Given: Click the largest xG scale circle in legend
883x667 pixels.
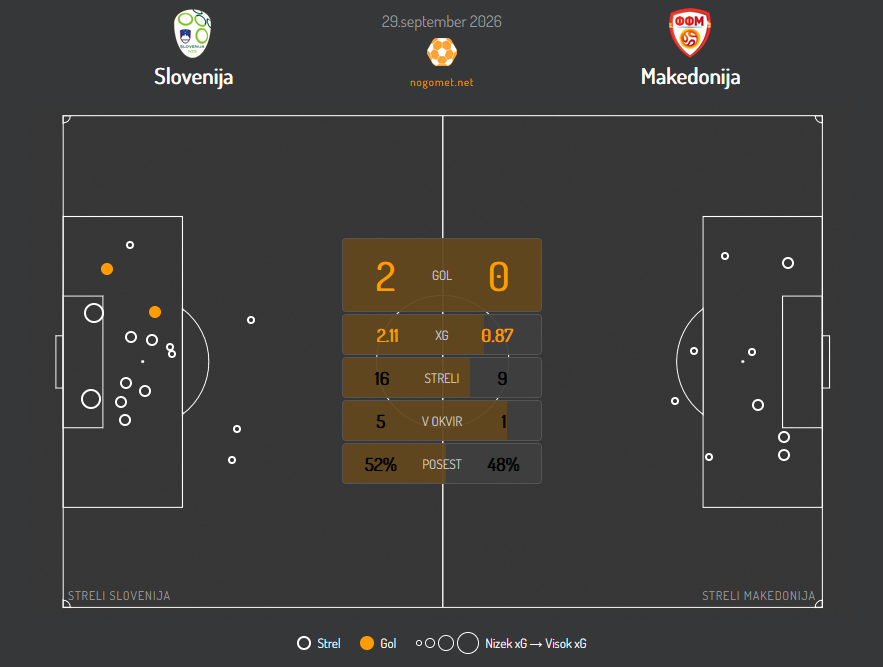Looking at the screenshot, I should coord(467,643).
